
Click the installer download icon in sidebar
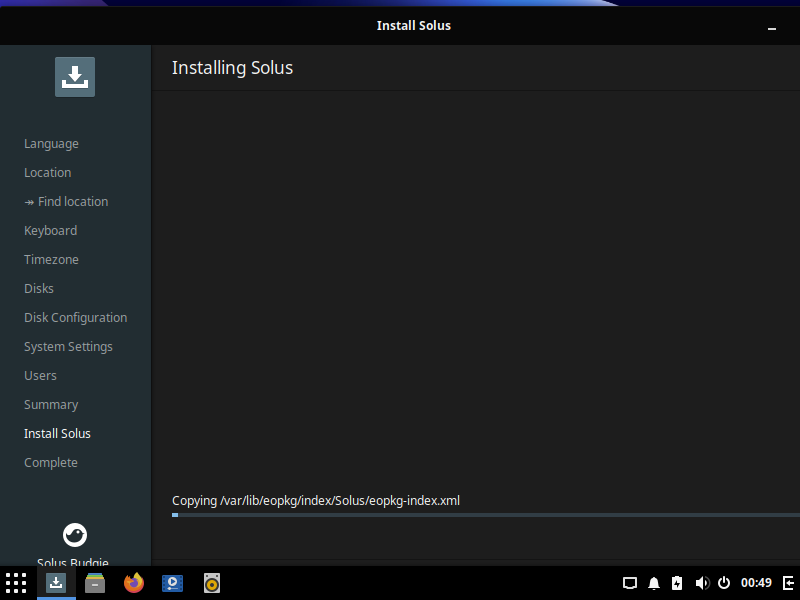click(75, 77)
